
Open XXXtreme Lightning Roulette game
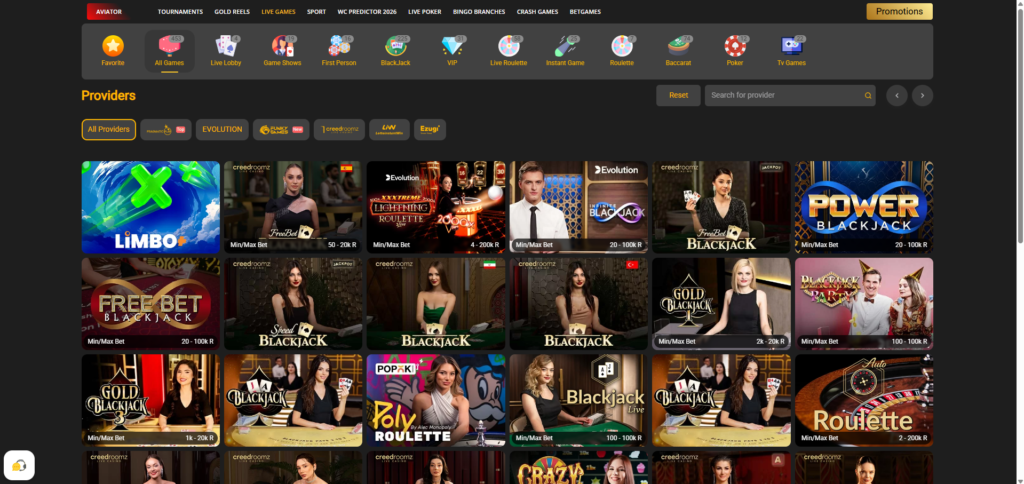pyautogui.click(x=436, y=207)
